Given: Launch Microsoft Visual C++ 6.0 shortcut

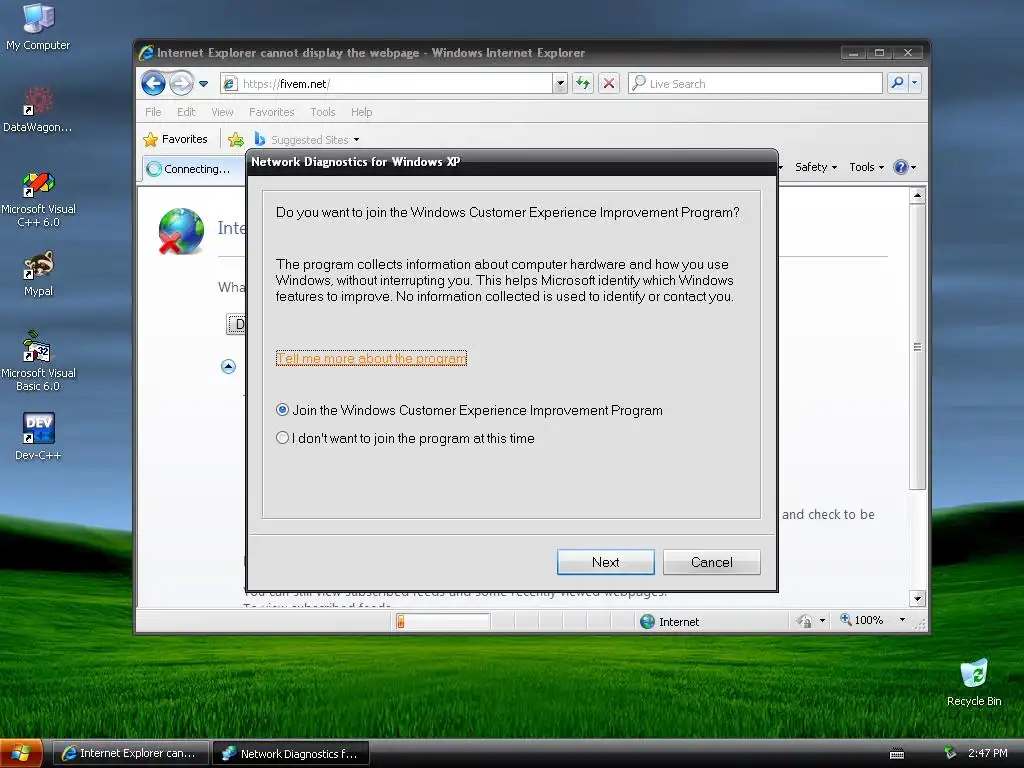Looking at the screenshot, I should pos(38,199).
